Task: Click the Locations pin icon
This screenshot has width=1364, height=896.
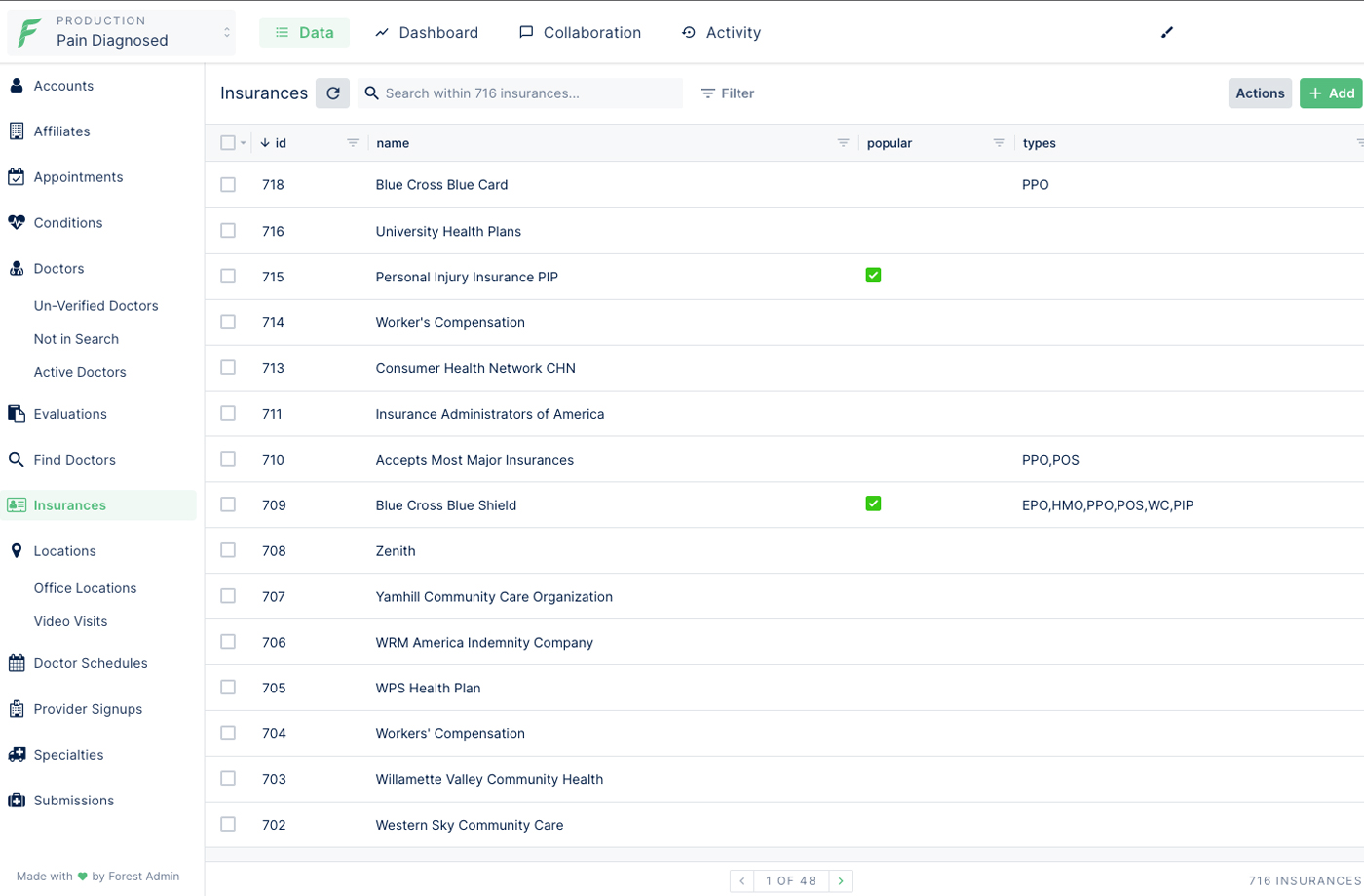Action: pos(17,551)
